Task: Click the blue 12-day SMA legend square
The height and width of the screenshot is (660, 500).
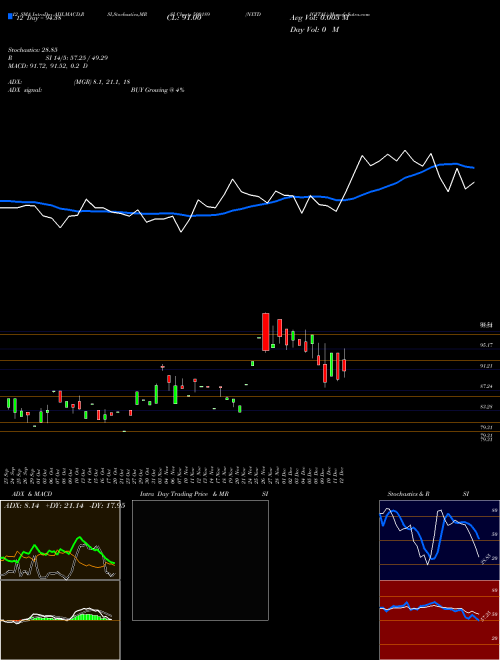Action: (x=11, y=17)
